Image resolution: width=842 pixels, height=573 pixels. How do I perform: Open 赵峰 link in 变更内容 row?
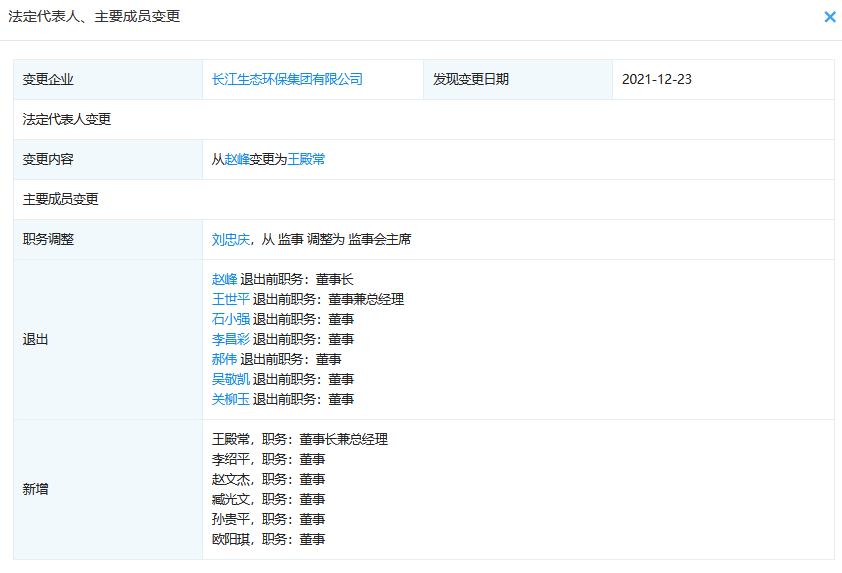[237, 159]
